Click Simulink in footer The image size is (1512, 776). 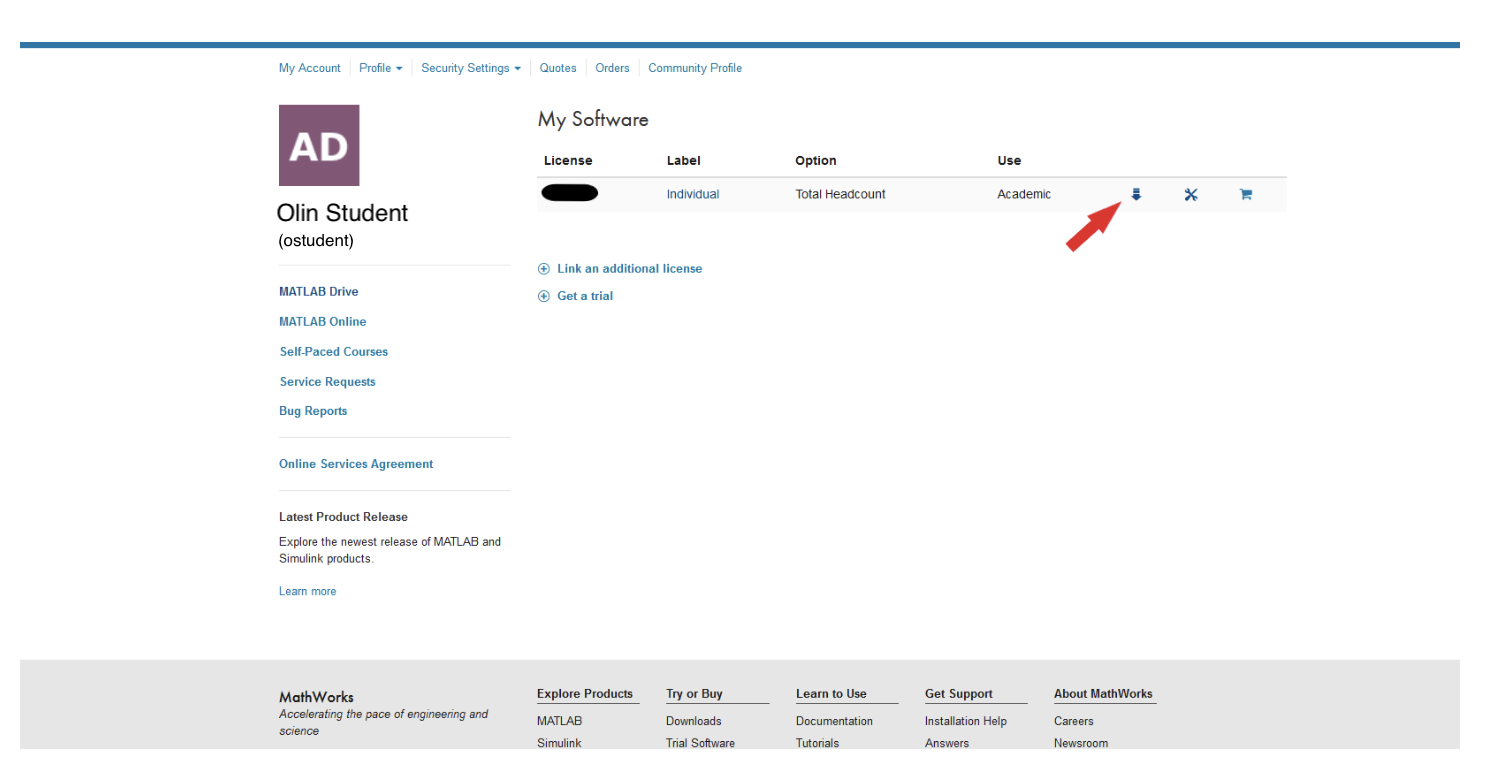[559, 743]
